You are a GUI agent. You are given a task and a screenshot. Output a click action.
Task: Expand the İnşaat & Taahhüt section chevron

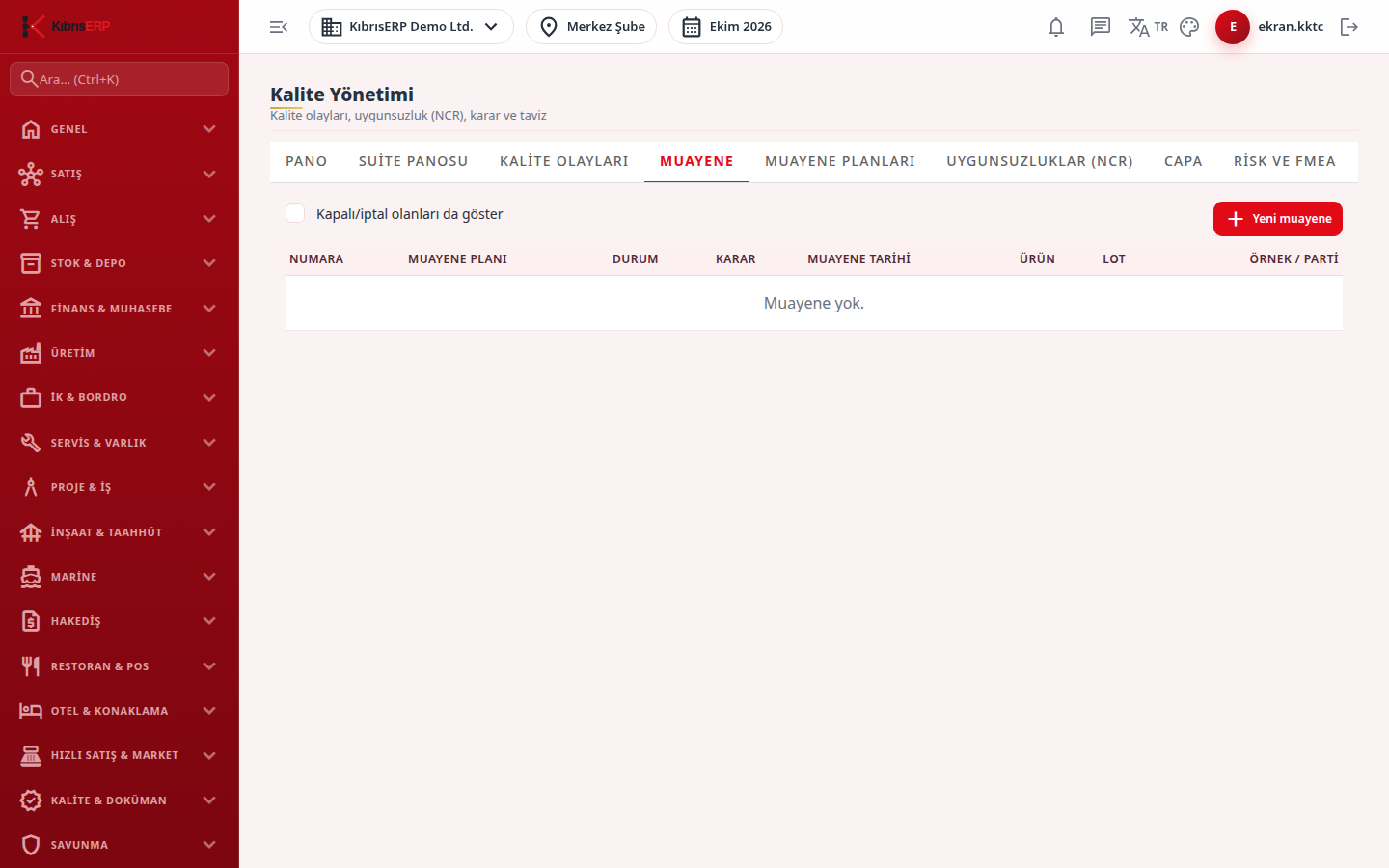[x=209, y=532]
